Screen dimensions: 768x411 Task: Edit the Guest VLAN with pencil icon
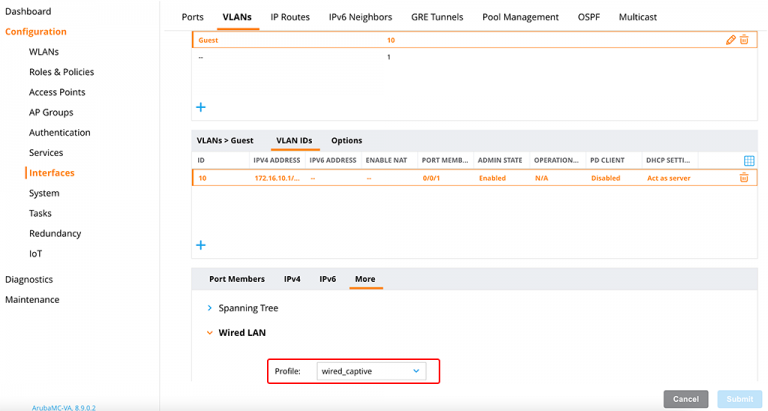(x=730, y=40)
